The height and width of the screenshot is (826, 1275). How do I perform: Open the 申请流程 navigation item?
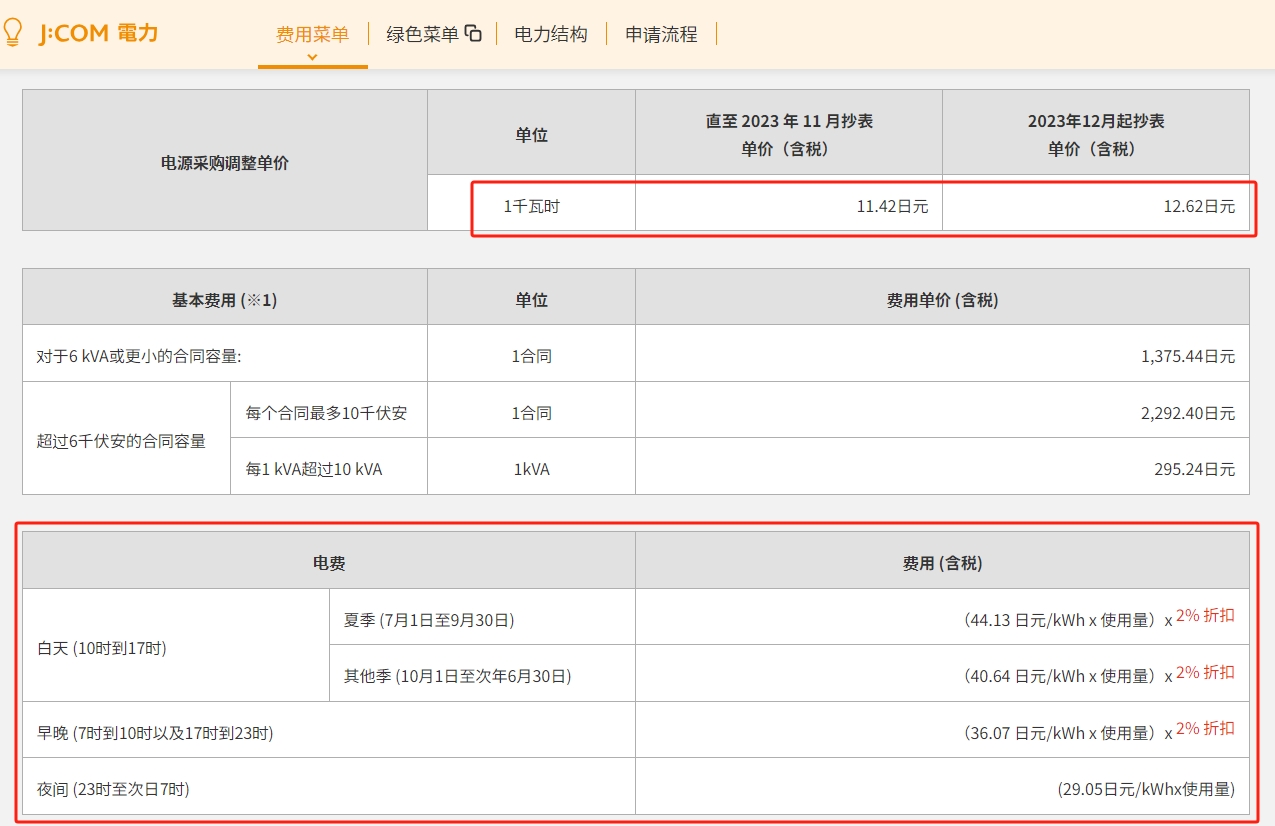coord(661,34)
